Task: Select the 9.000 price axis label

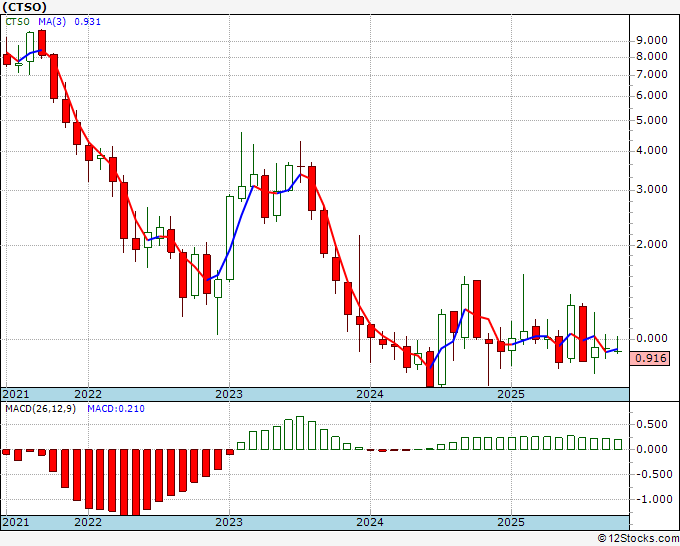Action: click(x=651, y=41)
